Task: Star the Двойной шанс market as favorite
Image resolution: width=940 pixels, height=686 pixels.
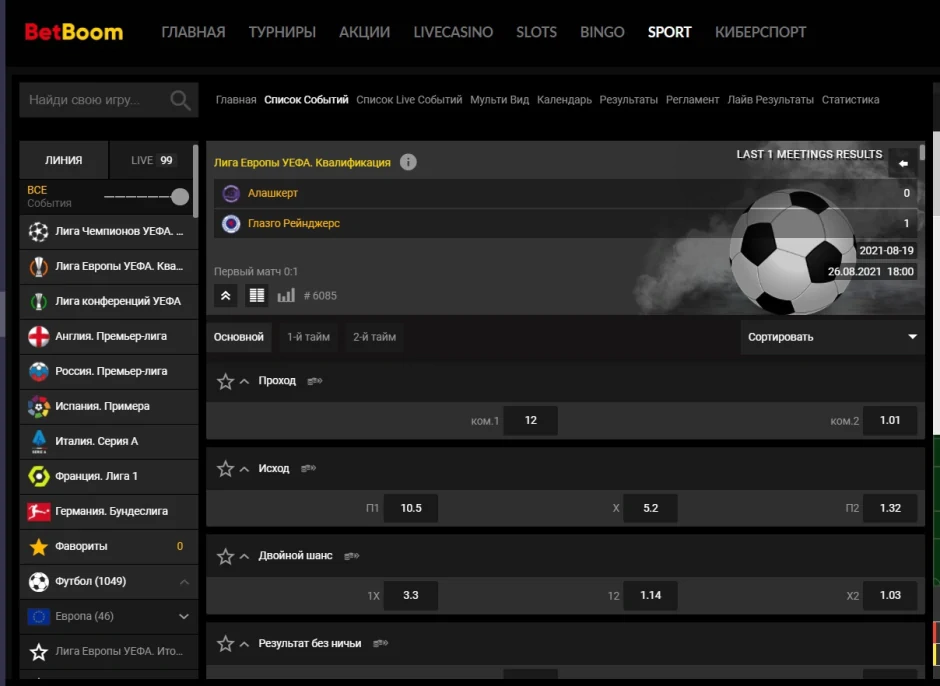Action: 225,556
